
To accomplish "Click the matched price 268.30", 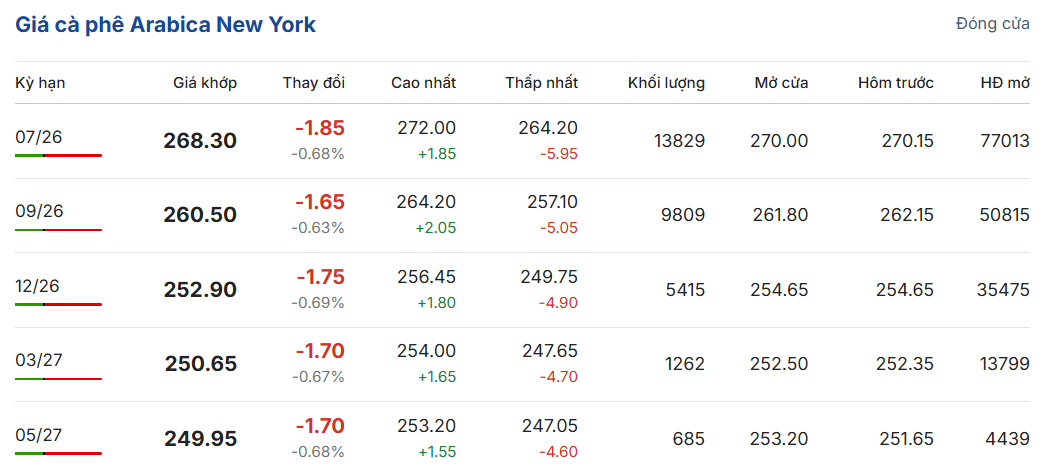I will point(200,141).
